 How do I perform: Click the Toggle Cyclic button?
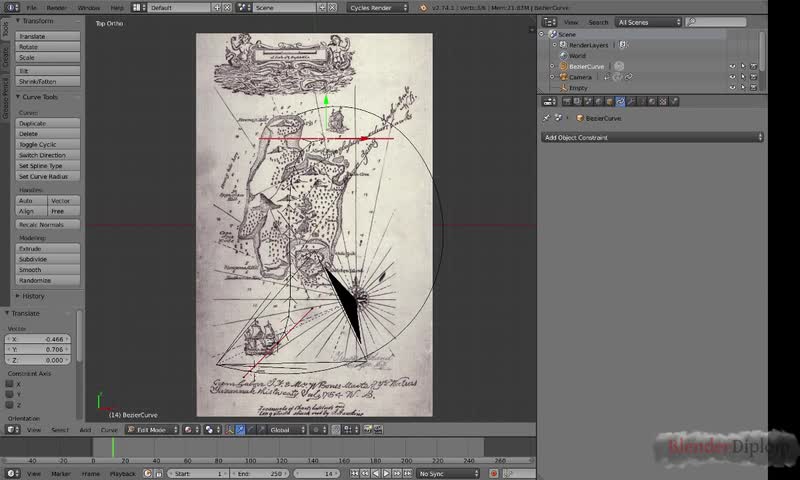47,144
